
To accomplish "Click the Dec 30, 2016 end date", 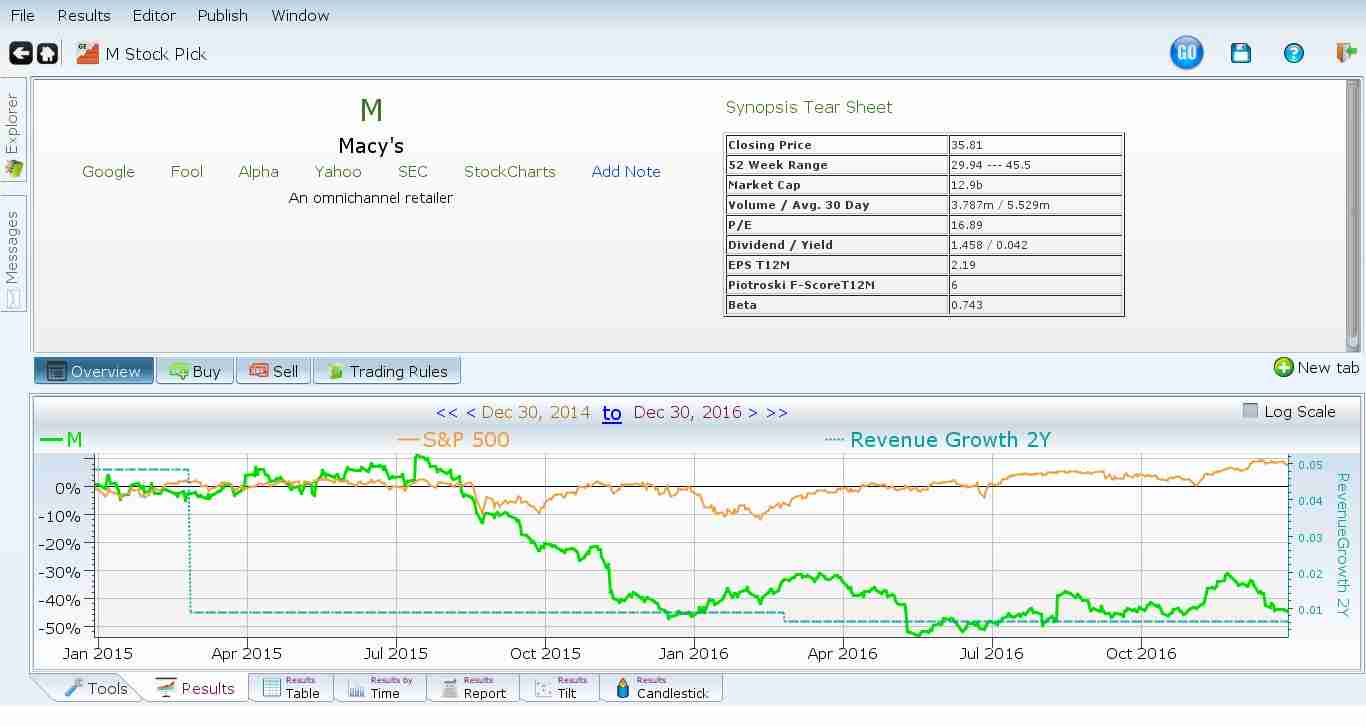I will 688,412.
